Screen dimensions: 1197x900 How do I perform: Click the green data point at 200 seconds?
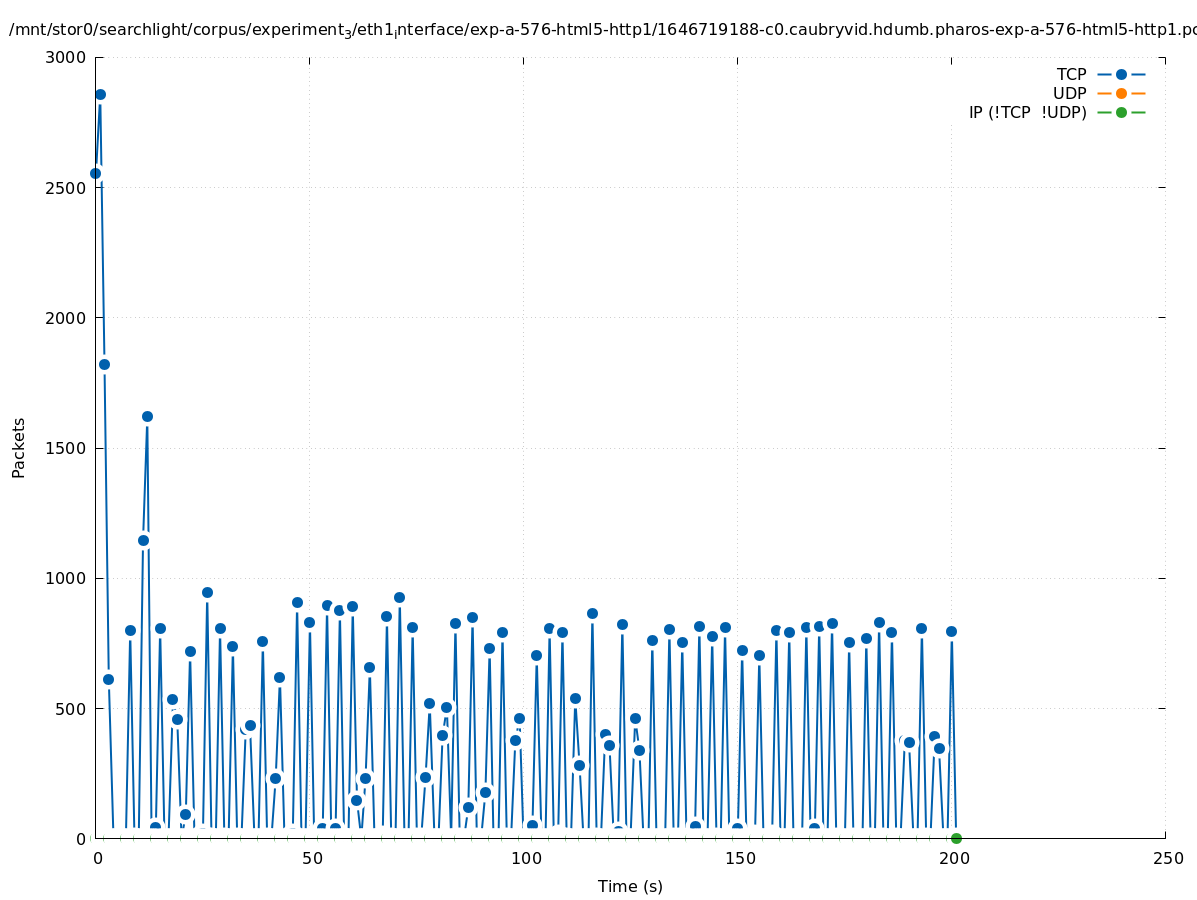(956, 838)
